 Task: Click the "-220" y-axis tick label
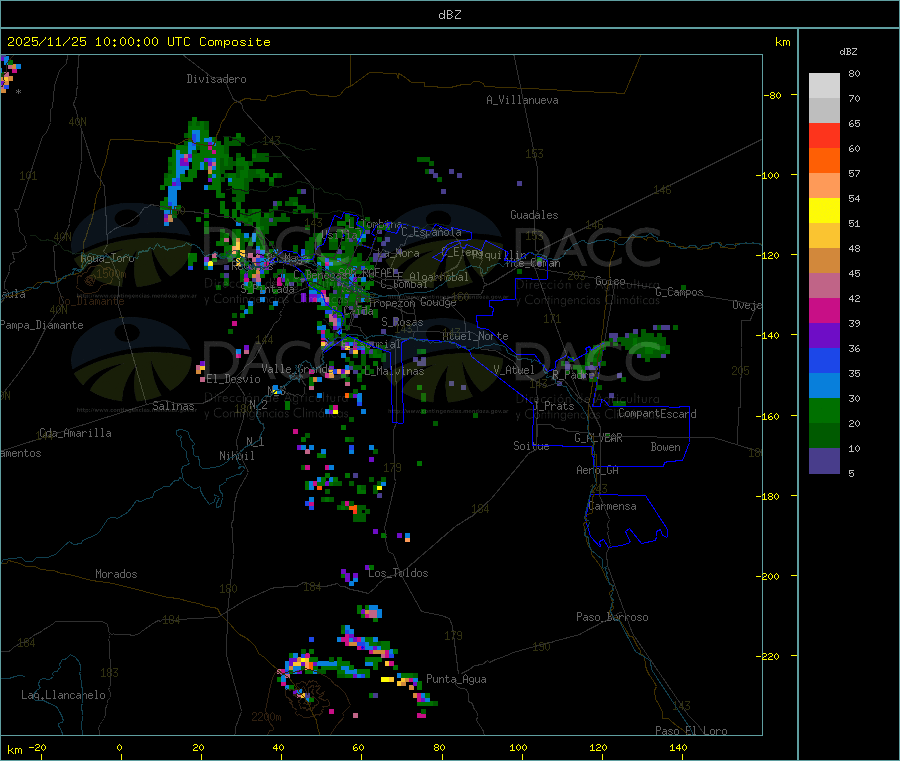[768, 657]
